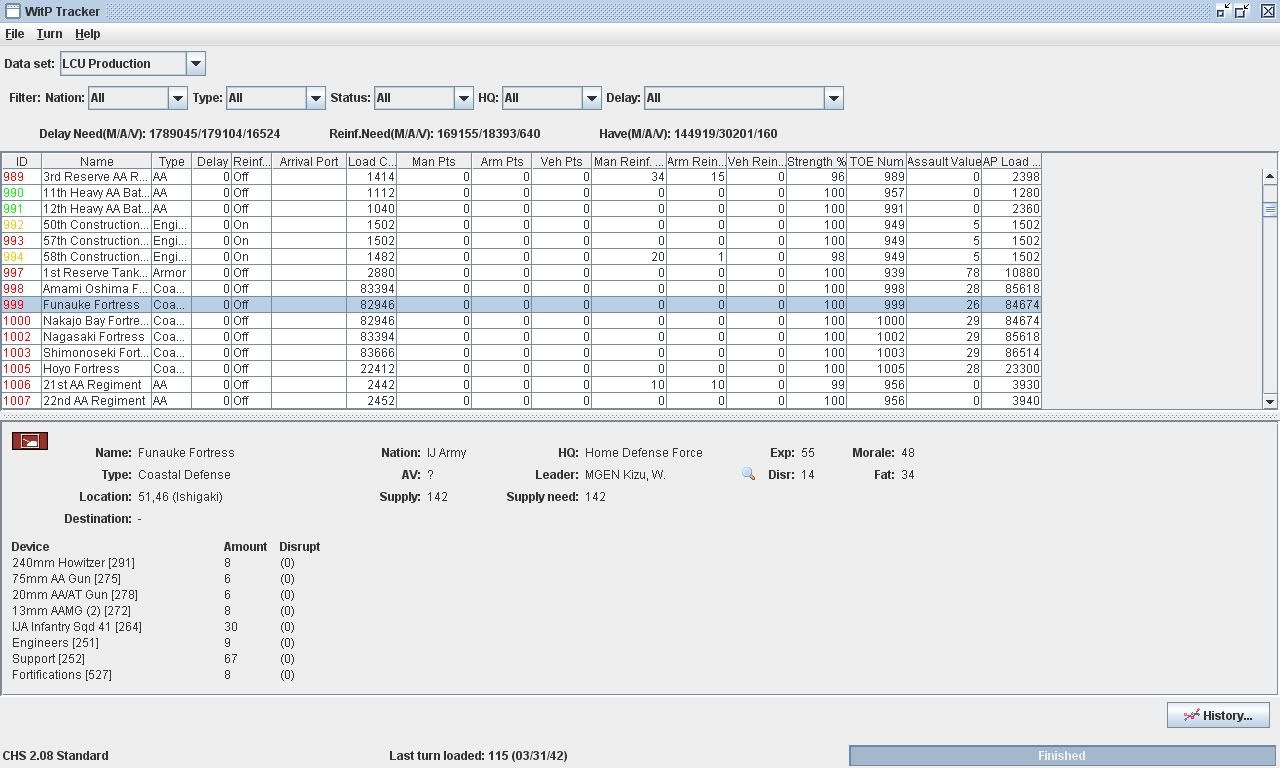Select the 3rd Reserve AA row
The height and width of the screenshot is (768, 1280).
521,177
